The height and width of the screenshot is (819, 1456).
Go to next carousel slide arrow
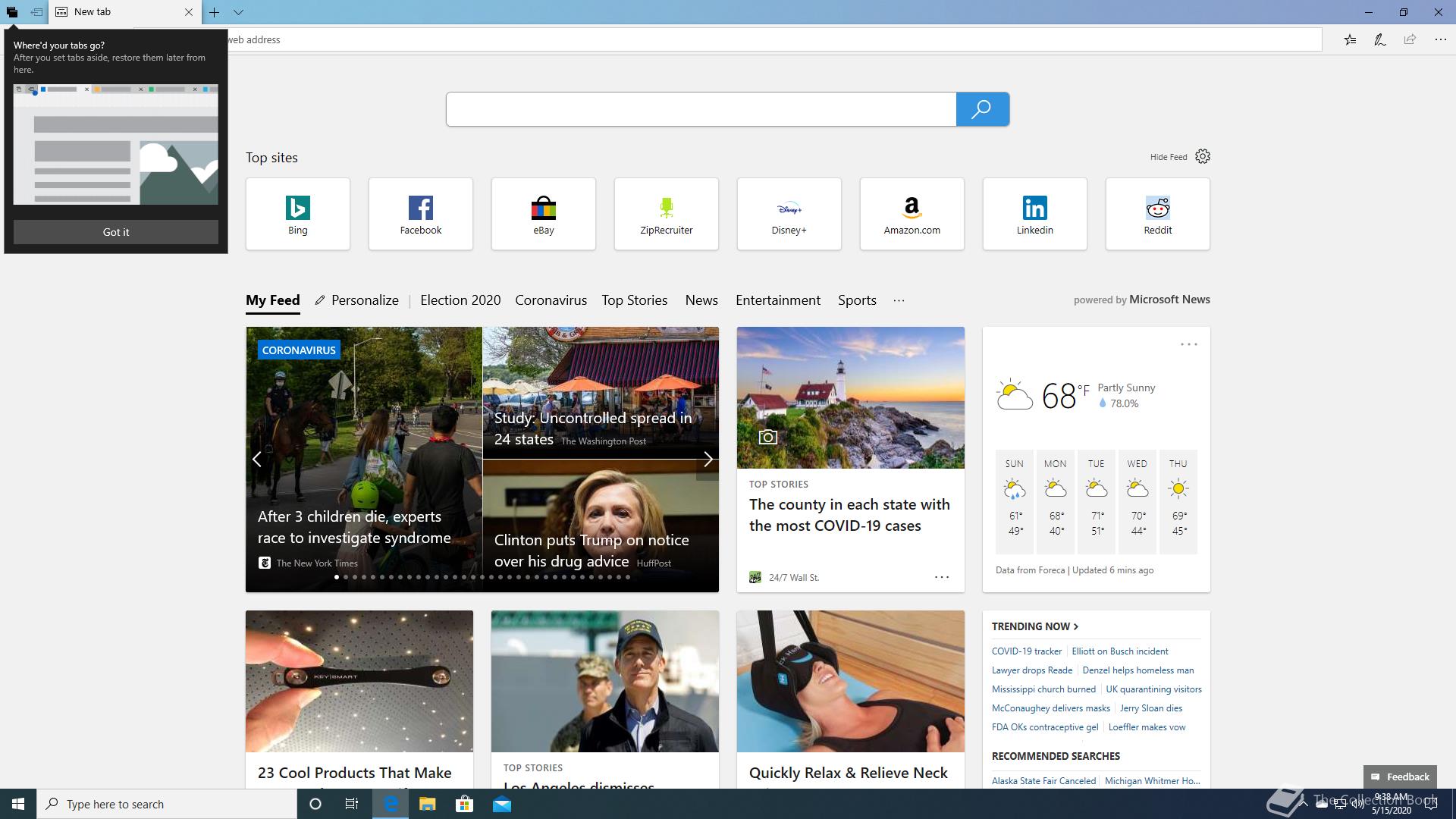tap(708, 460)
